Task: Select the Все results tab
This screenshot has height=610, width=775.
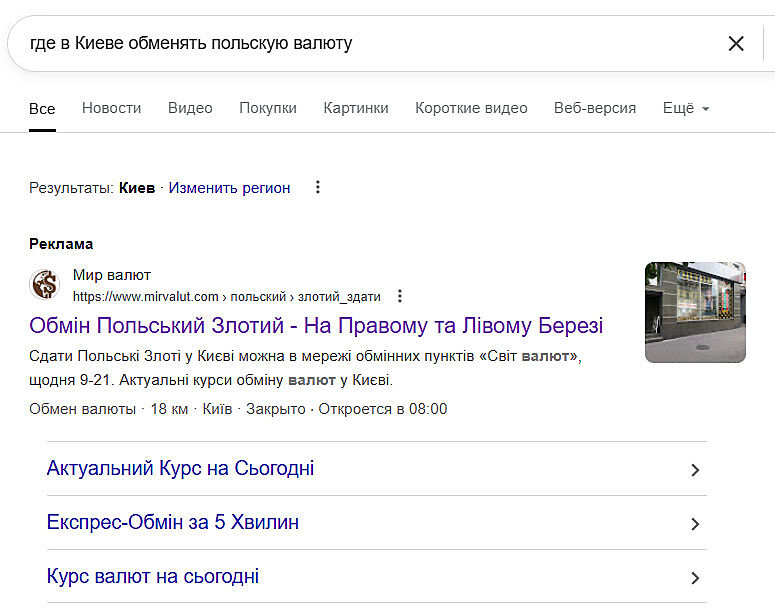Action: (42, 108)
